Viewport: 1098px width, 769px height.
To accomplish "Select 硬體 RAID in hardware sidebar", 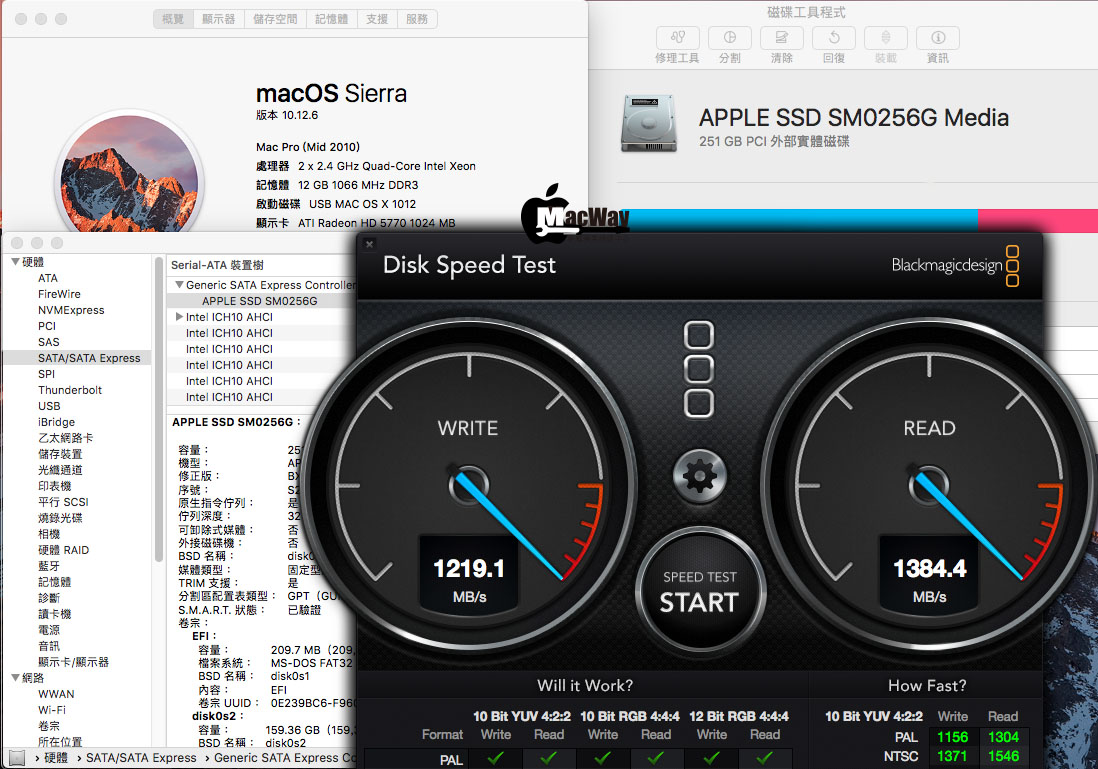I will click(64, 550).
